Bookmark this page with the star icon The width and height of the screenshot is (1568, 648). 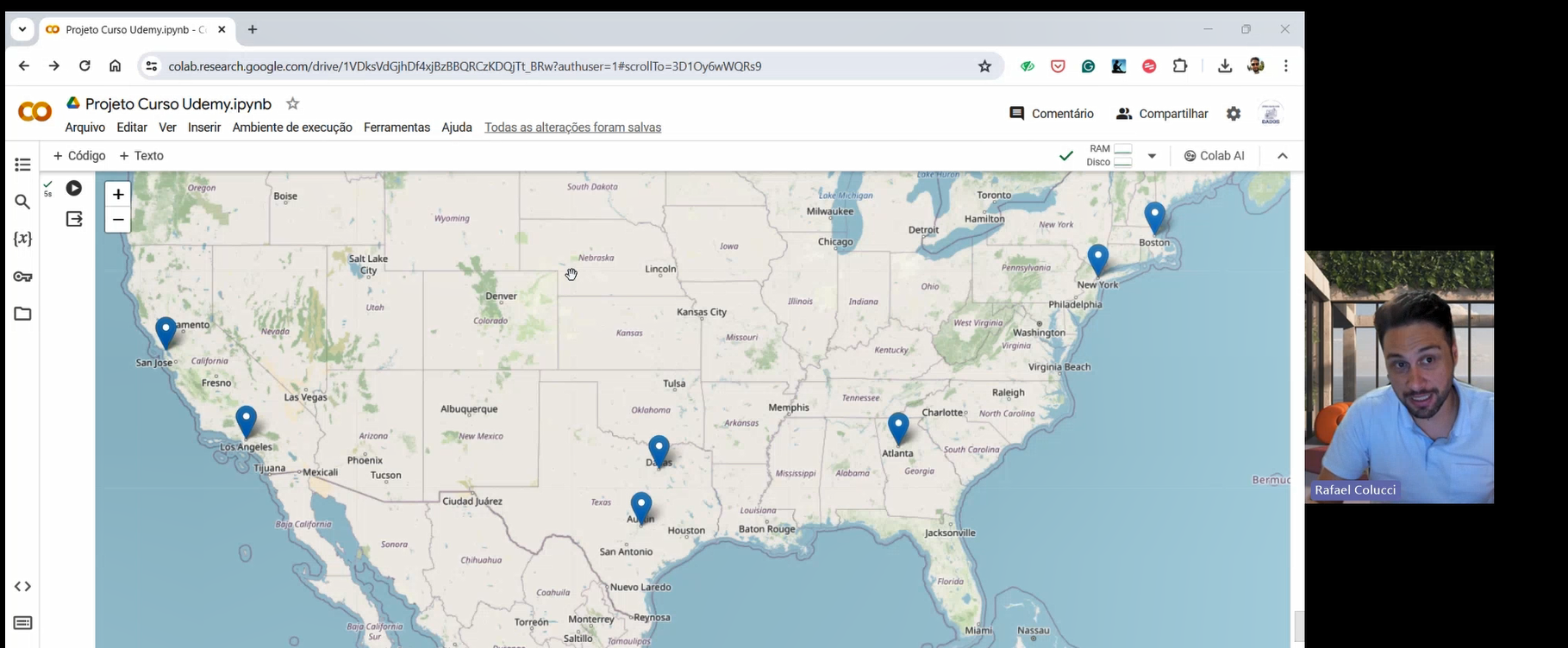click(984, 66)
